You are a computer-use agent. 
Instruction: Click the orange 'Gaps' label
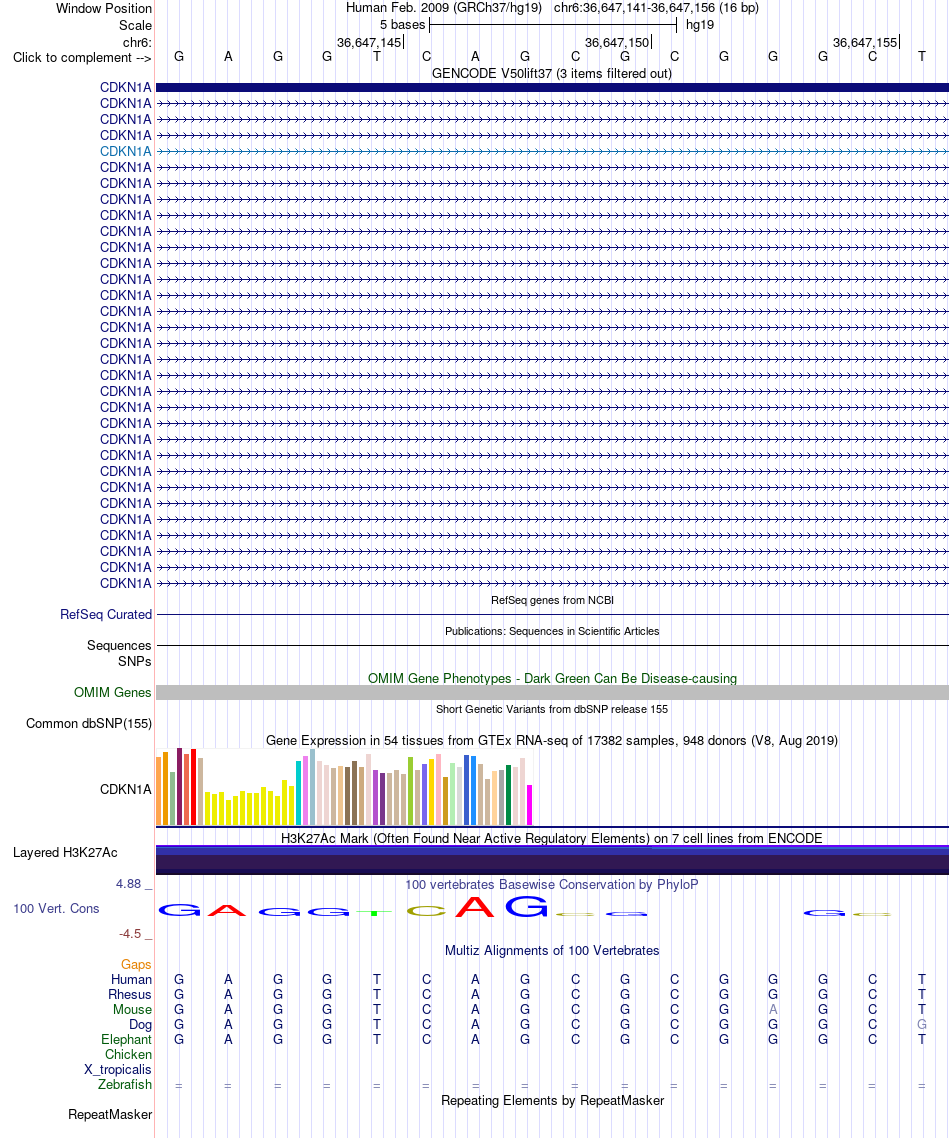(x=136, y=964)
